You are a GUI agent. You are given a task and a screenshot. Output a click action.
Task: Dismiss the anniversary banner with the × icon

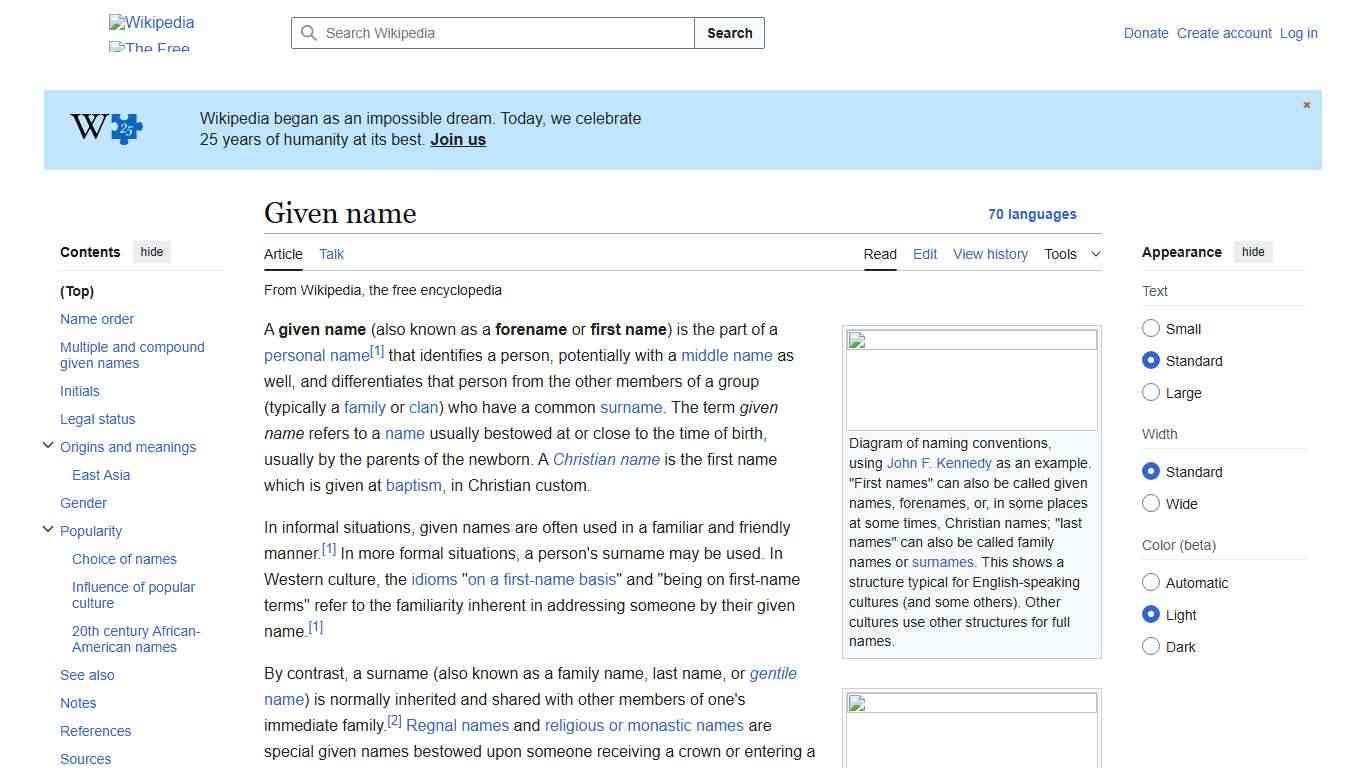click(1306, 104)
